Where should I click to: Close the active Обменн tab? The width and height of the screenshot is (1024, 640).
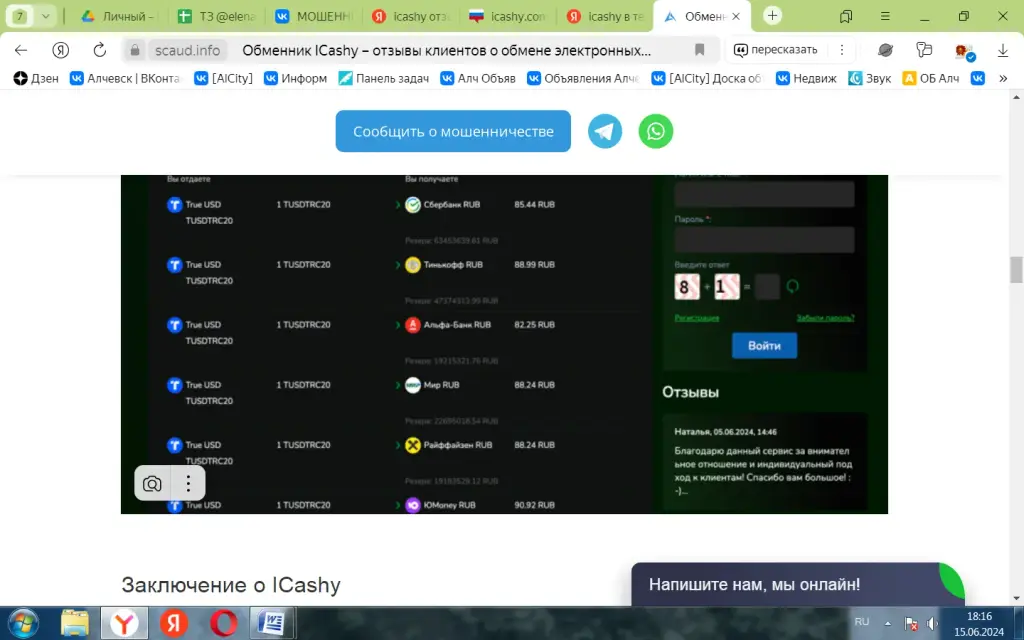coord(736,16)
